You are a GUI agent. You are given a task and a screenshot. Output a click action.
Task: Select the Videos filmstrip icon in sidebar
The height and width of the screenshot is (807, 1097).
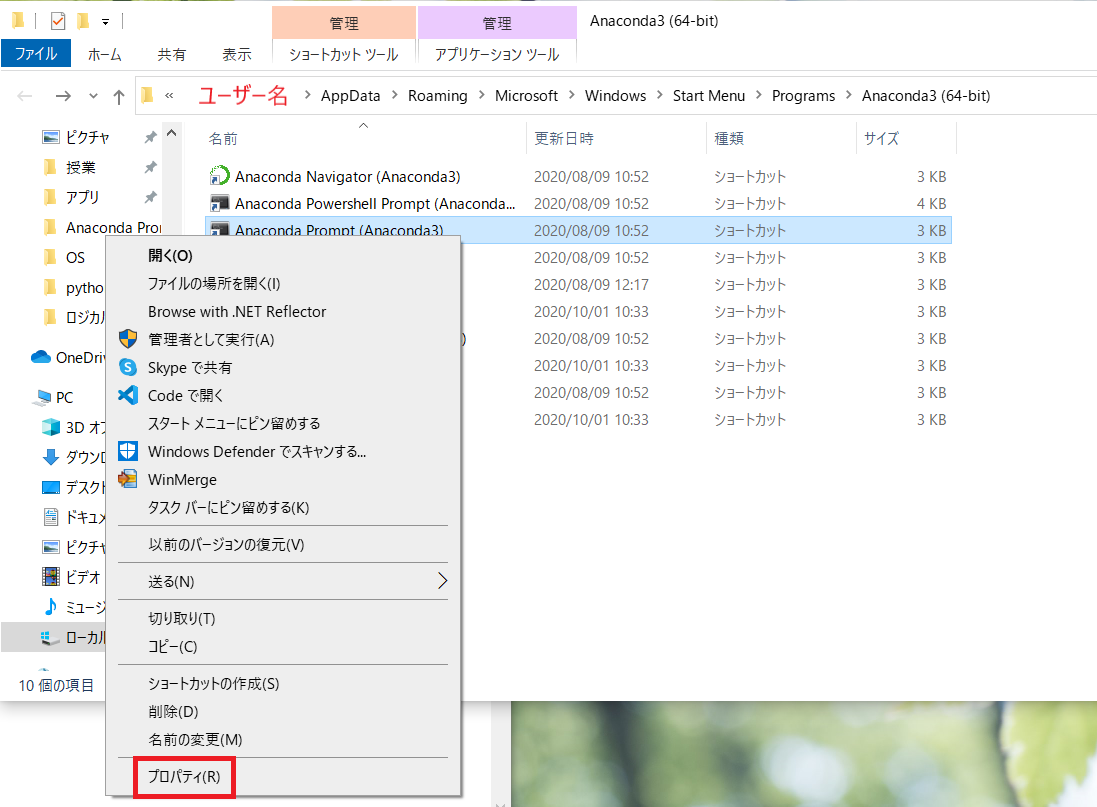(x=51, y=577)
